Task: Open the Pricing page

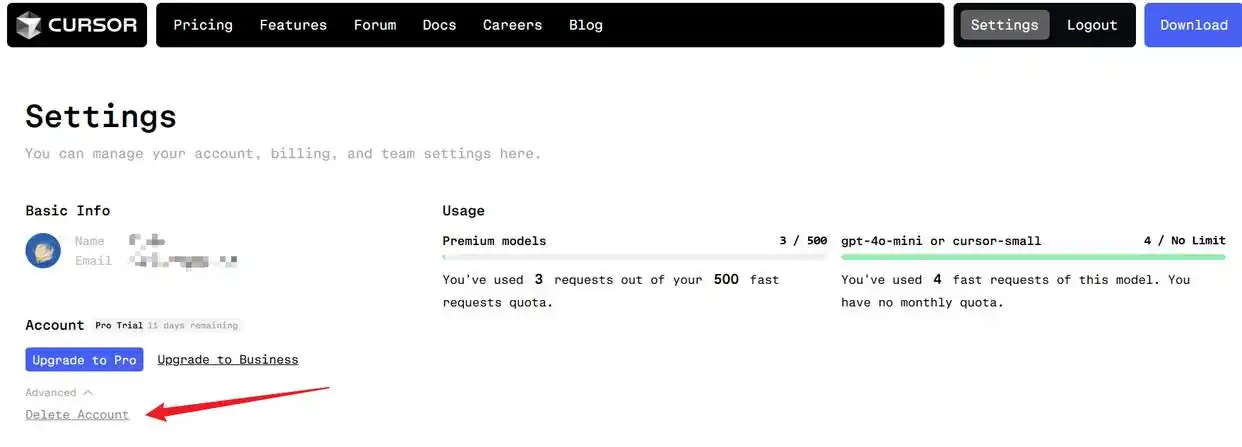Action: pos(203,25)
